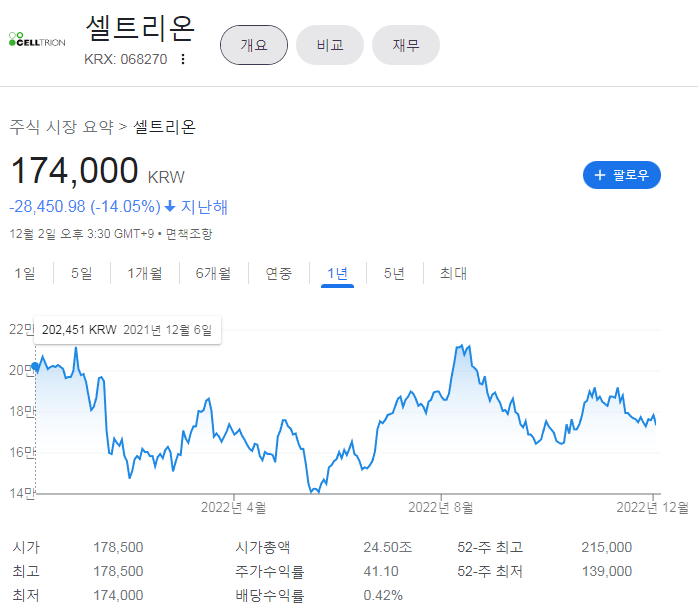The image size is (698, 616).
Task: Click the 52-주 최저 value 139,000
Action: tap(607, 571)
